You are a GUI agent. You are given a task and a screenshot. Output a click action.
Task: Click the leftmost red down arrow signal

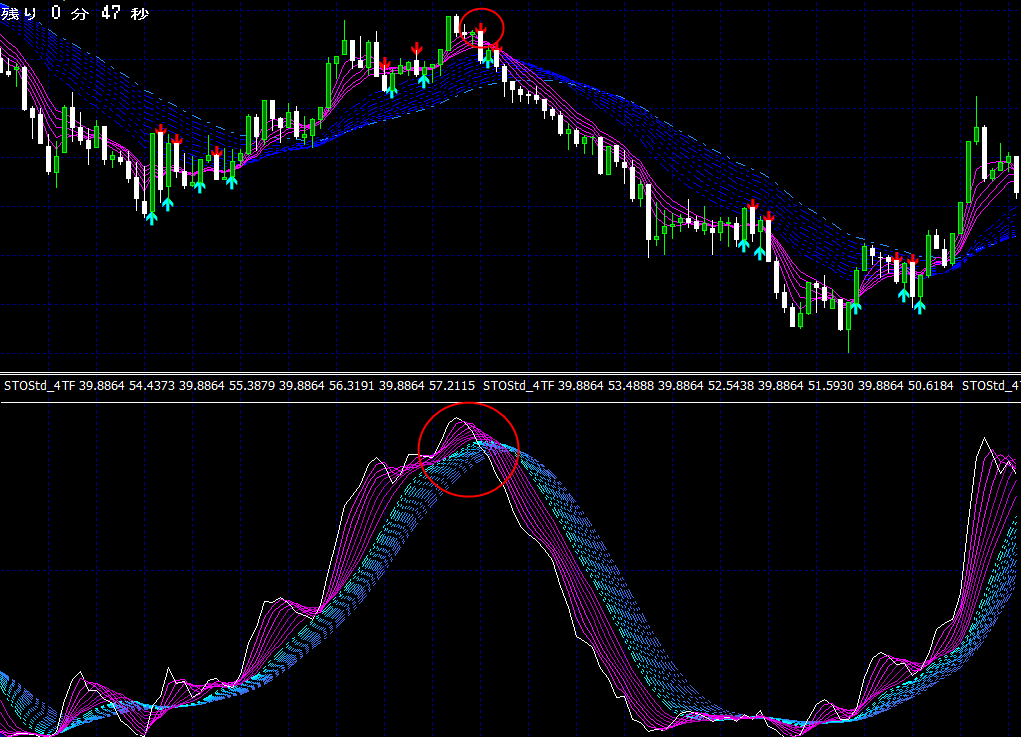(x=160, y=129)
